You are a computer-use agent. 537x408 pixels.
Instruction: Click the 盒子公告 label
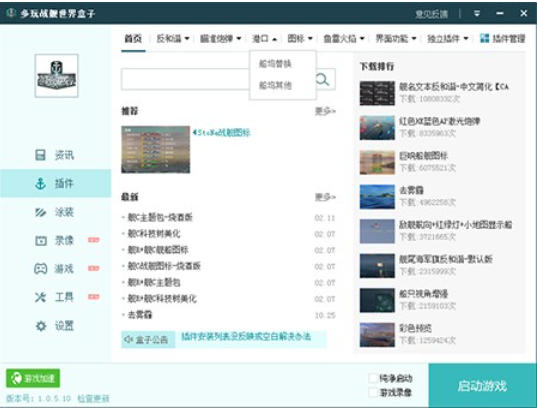point(152,339)
